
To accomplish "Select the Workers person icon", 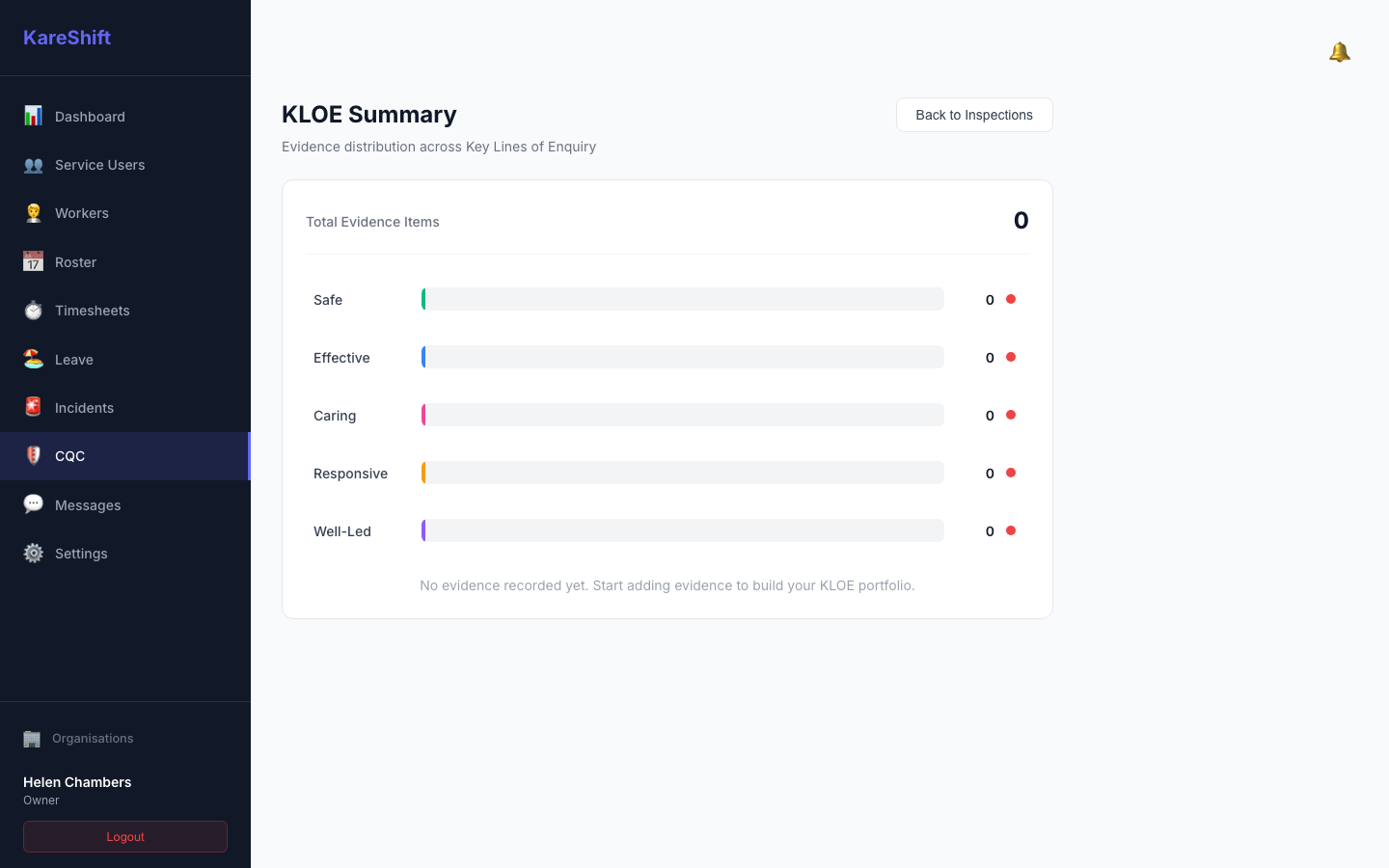I will click(33, 213).
